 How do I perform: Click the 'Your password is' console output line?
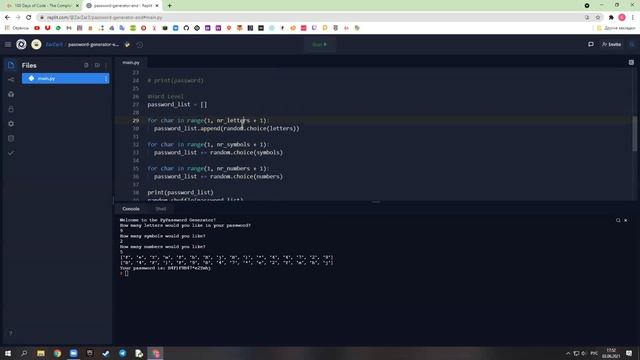pyautogui.click(x=165, y=268)
